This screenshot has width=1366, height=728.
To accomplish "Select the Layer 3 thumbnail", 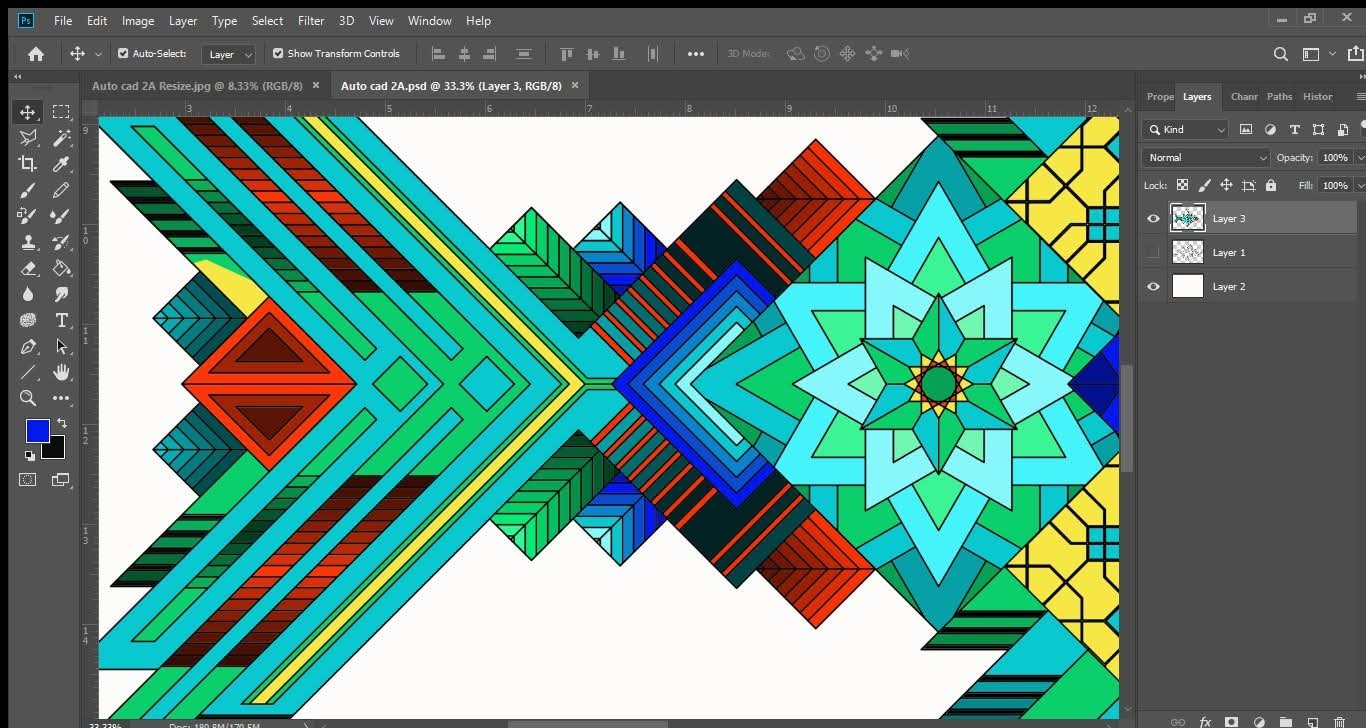I will pyautogui.click(x=1187, y=218).
